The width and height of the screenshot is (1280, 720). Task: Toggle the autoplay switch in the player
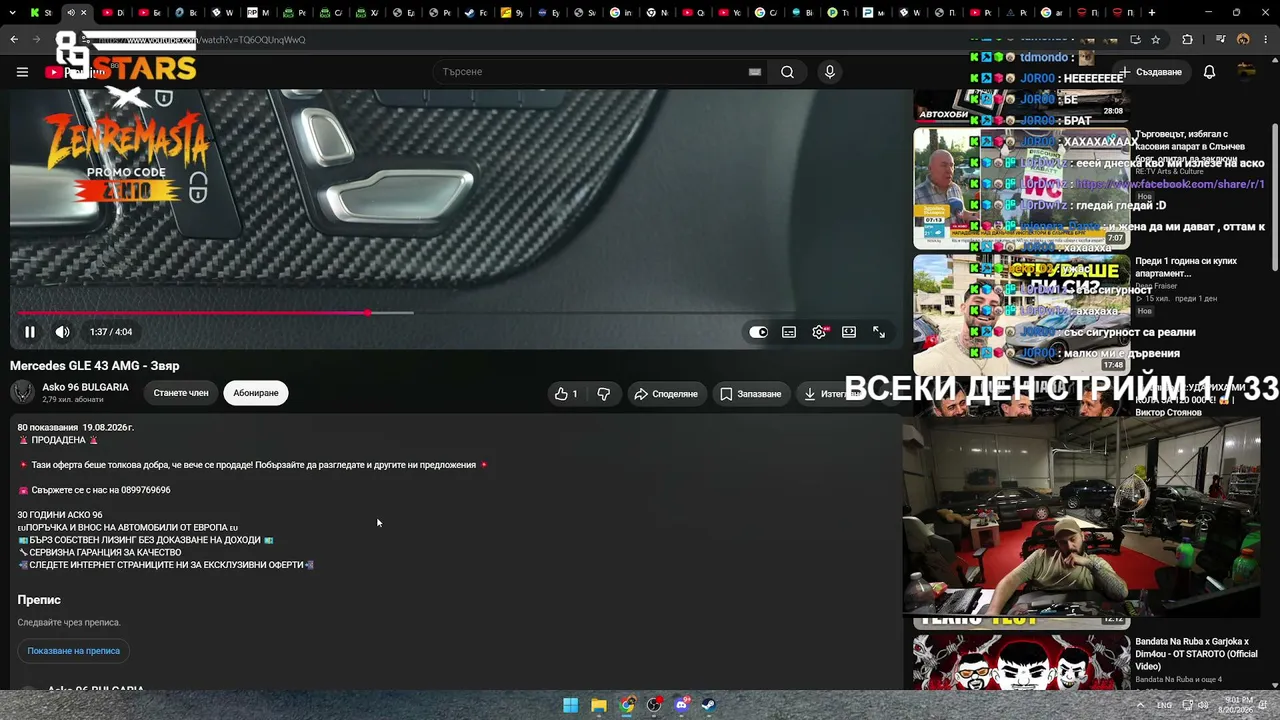tap(759, 332)
